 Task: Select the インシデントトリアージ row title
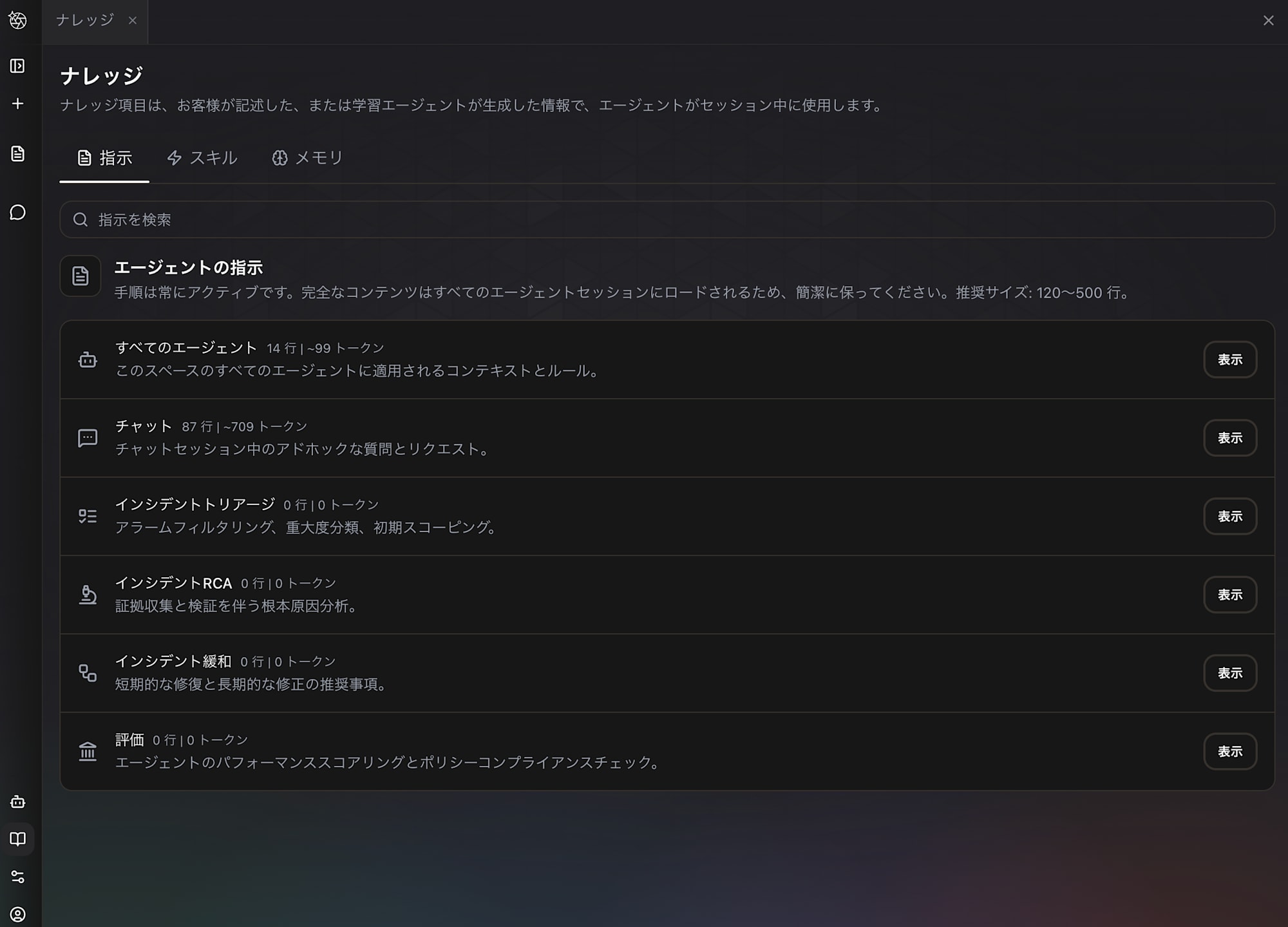click(x=195, y=504)
